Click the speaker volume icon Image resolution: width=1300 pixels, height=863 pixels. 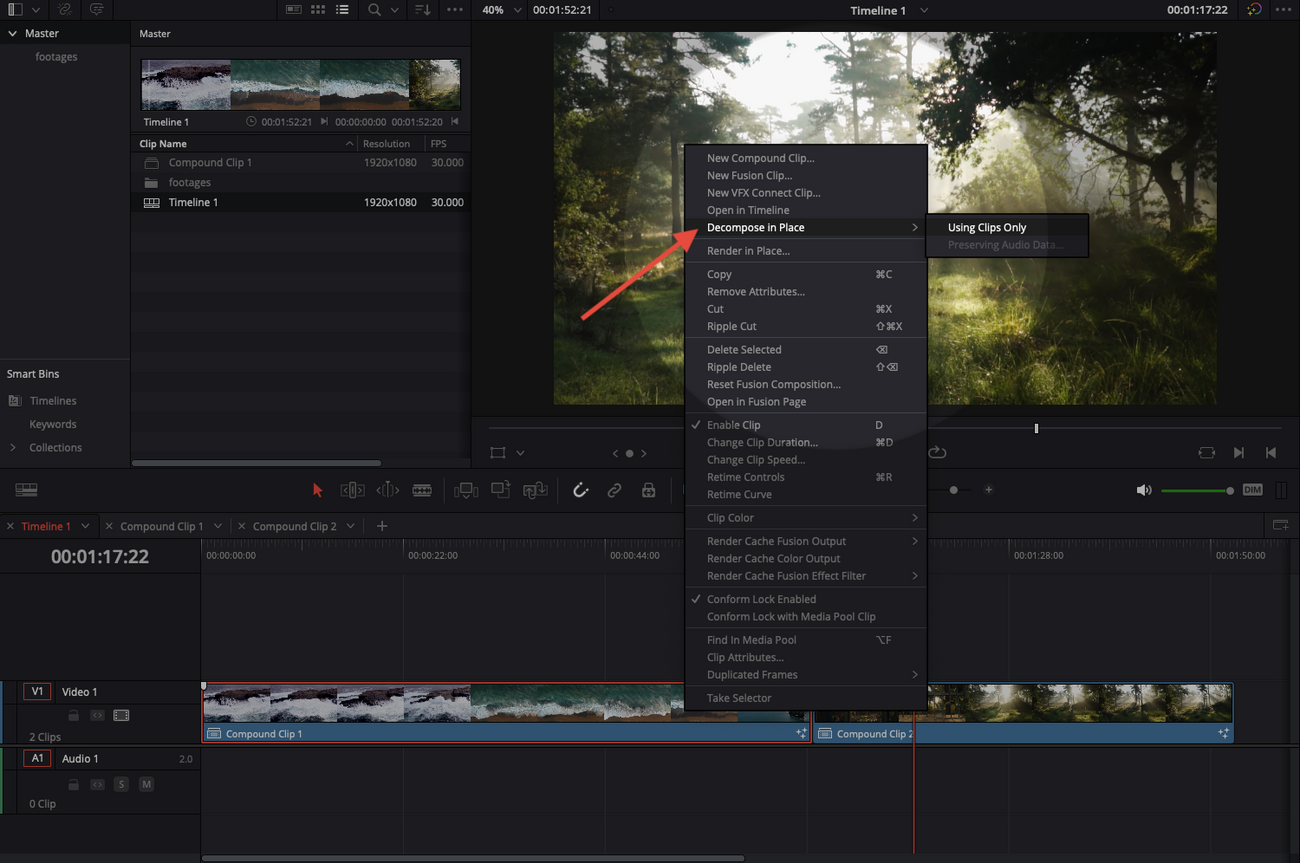(x=1144, y=490)
